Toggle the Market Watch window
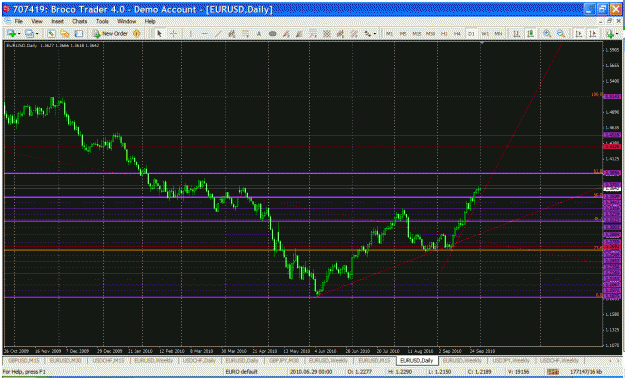The image size is (625, 378). pyautogui.click(x=51, y=34)
